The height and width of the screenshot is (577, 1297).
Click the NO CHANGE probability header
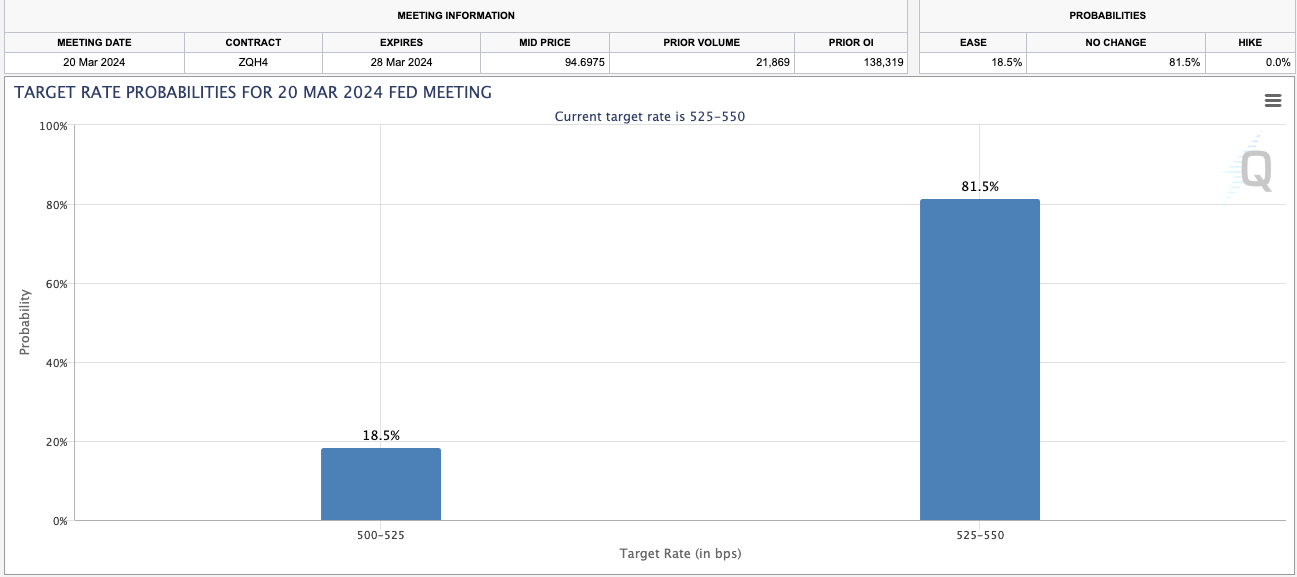pos(1116,42)
